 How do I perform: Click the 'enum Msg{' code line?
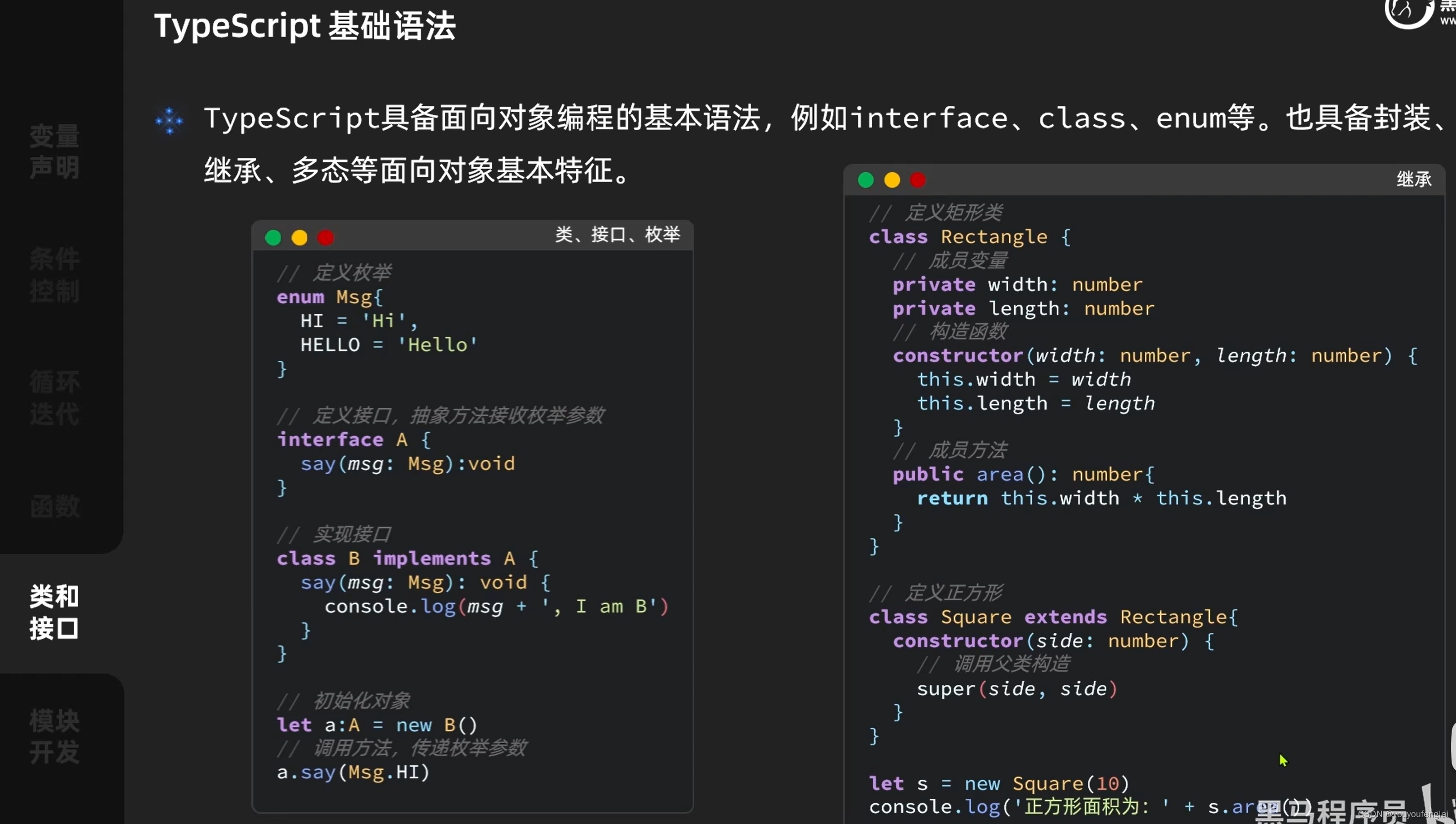coord(330,297)
